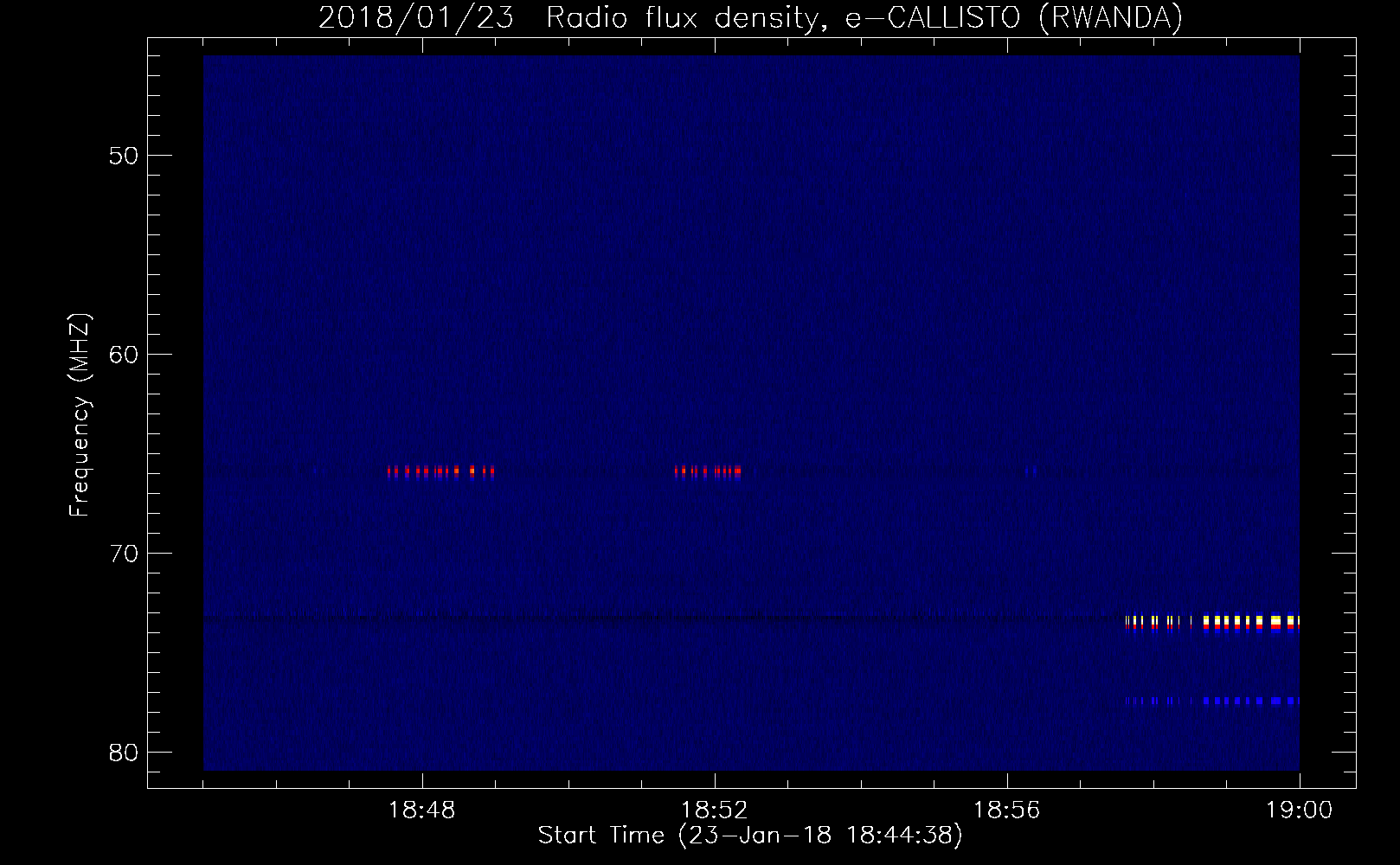1400x865 pixels.
Task: Click the bright white-yellow burst at 73.5 MHz
Action: [x=1212, y=623]
